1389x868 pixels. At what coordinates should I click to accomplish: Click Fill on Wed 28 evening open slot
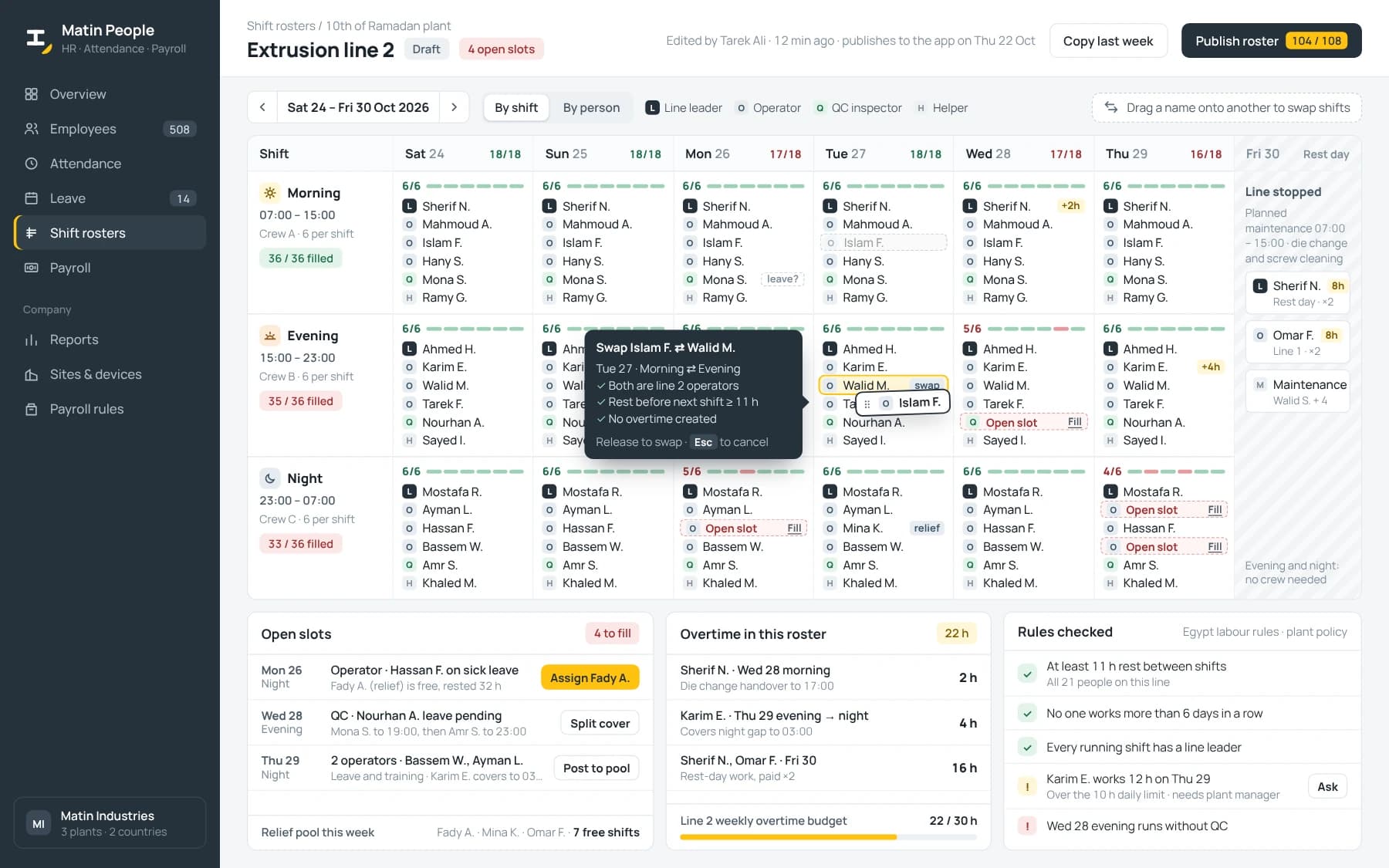click(1074, 422)
